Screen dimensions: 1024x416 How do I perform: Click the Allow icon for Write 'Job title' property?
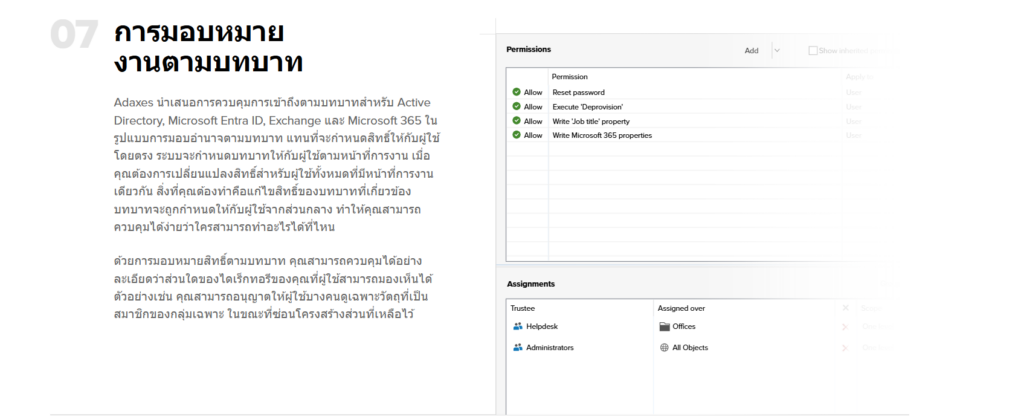point(517,120)
